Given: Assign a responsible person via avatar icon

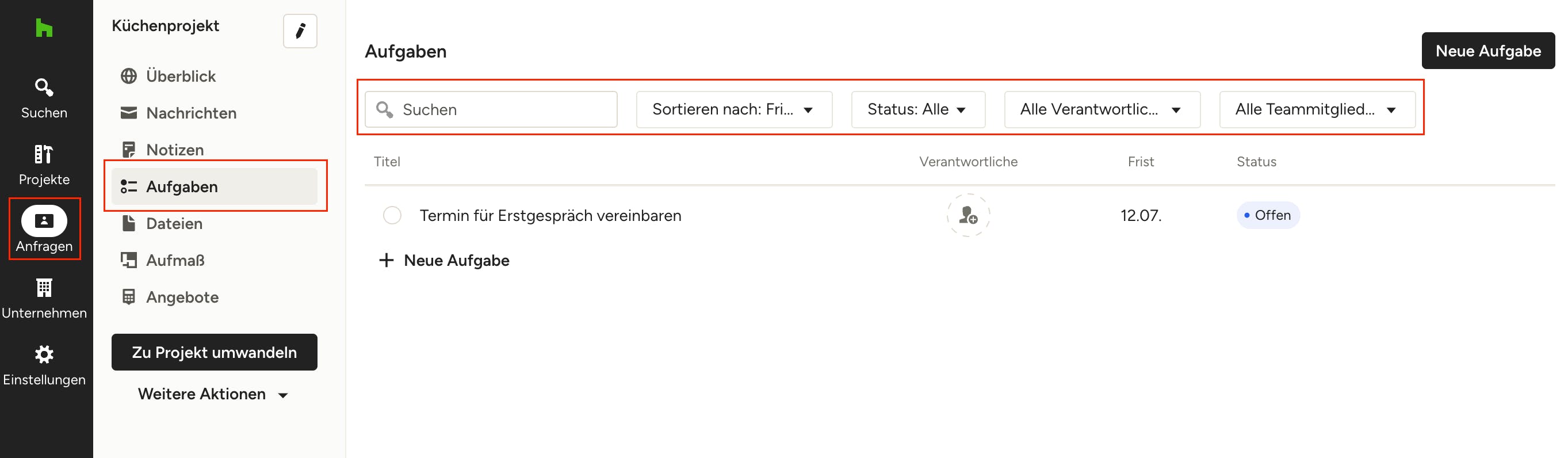Looking at the screenshot, I should (968, 215).
